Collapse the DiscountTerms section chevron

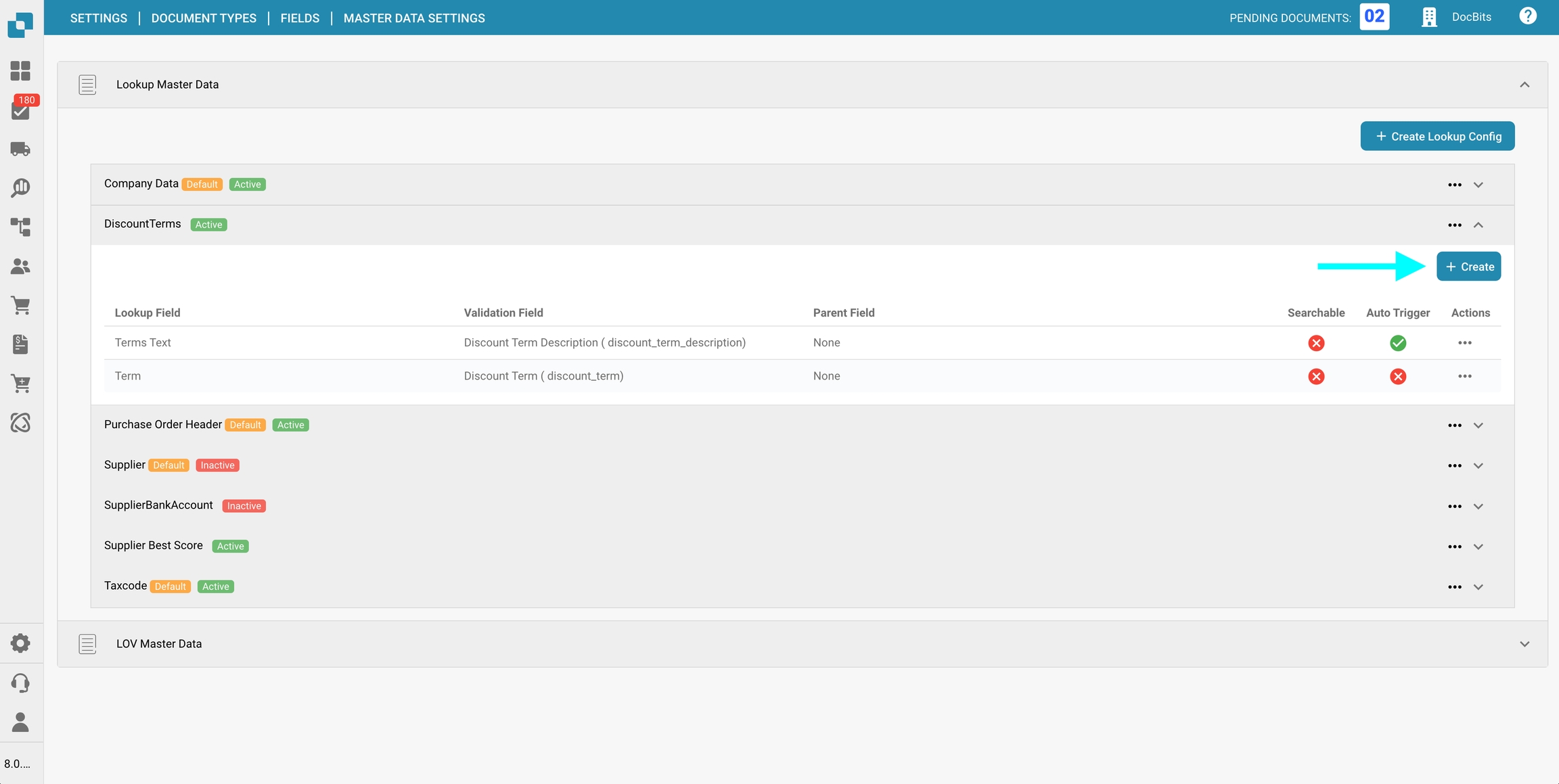[1478, 225]
